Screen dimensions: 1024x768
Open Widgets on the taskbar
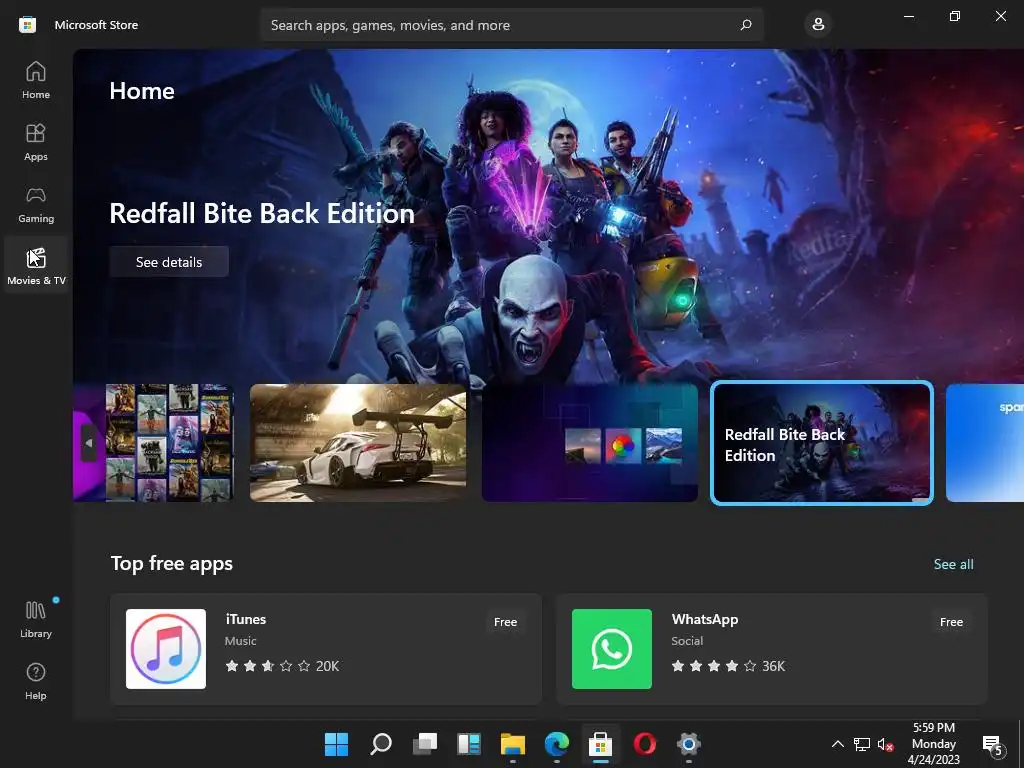click(x=469, y=744)
